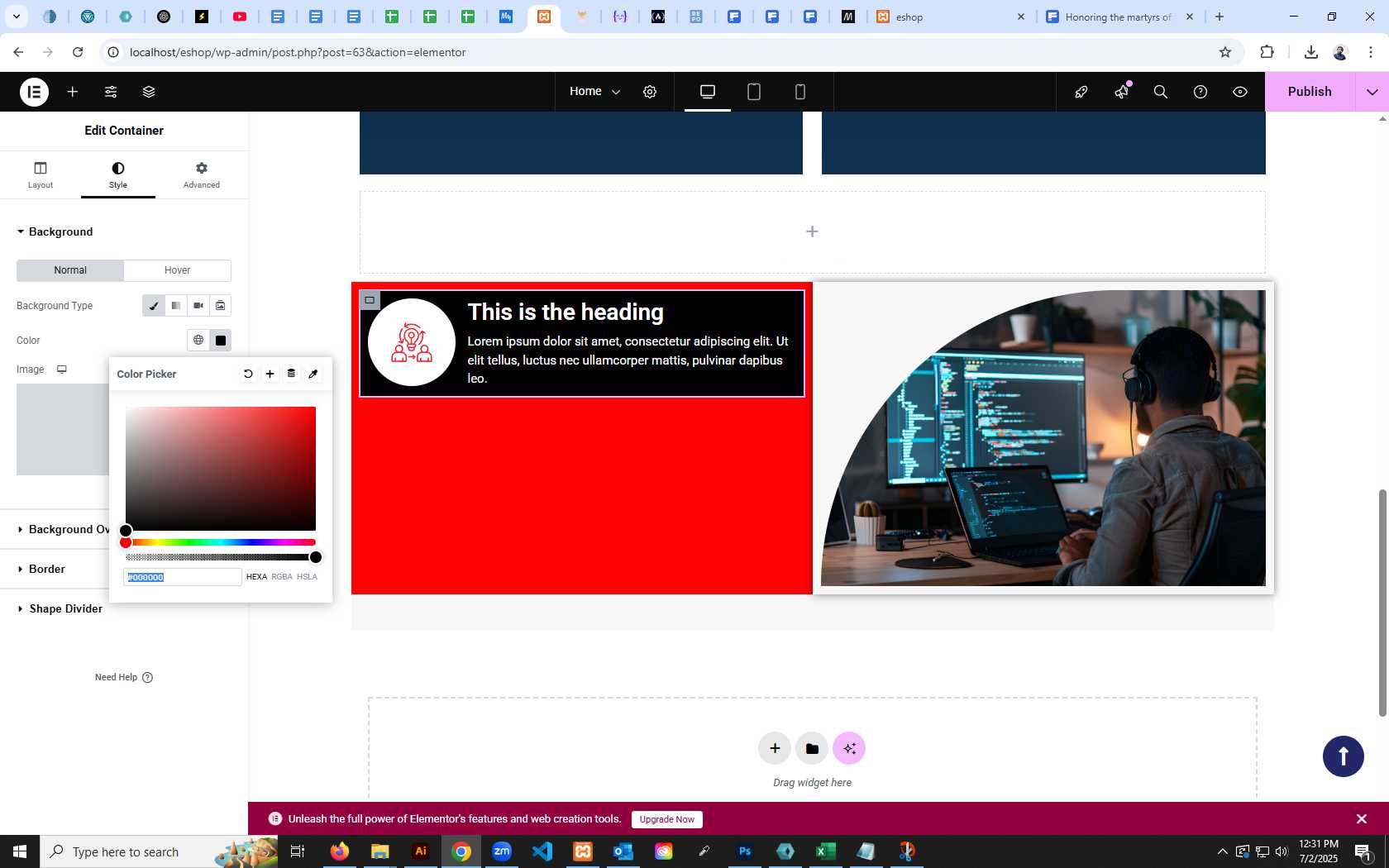
Task: Open Site Settings sliders icon
Action: click(x=111, y=92)
